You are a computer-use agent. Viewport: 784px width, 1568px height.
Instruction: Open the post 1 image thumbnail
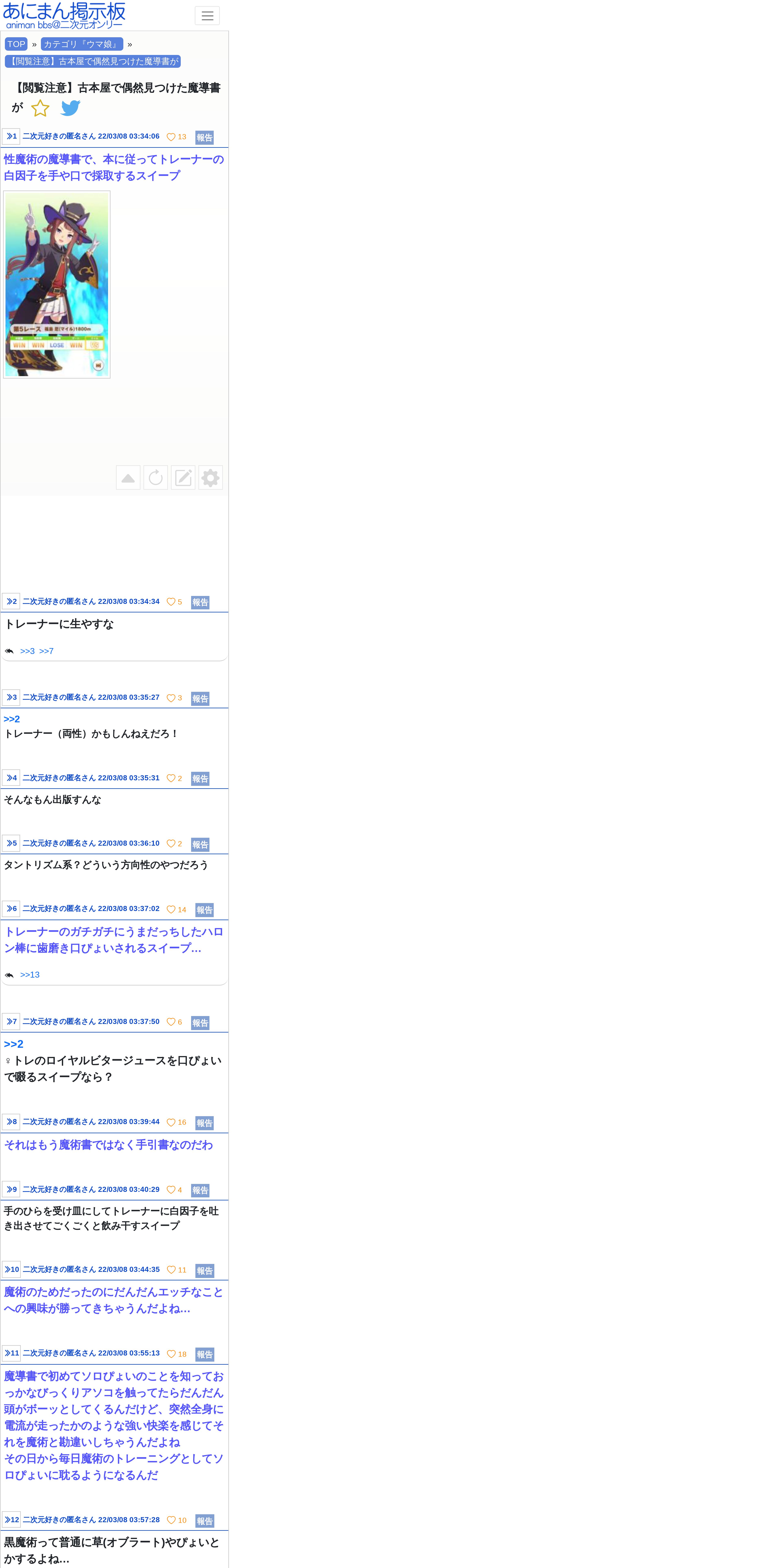click(57, 284)
